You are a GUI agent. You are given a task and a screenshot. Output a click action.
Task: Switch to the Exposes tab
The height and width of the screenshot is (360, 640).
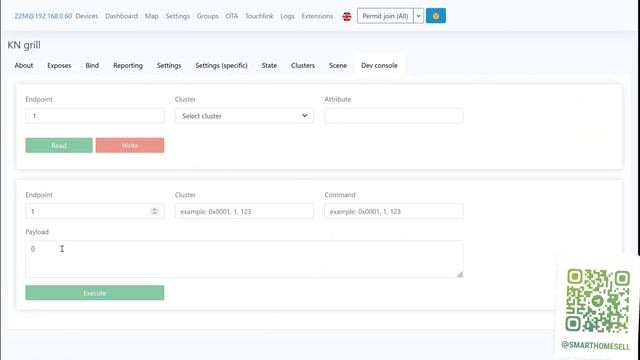coord(59,65)
